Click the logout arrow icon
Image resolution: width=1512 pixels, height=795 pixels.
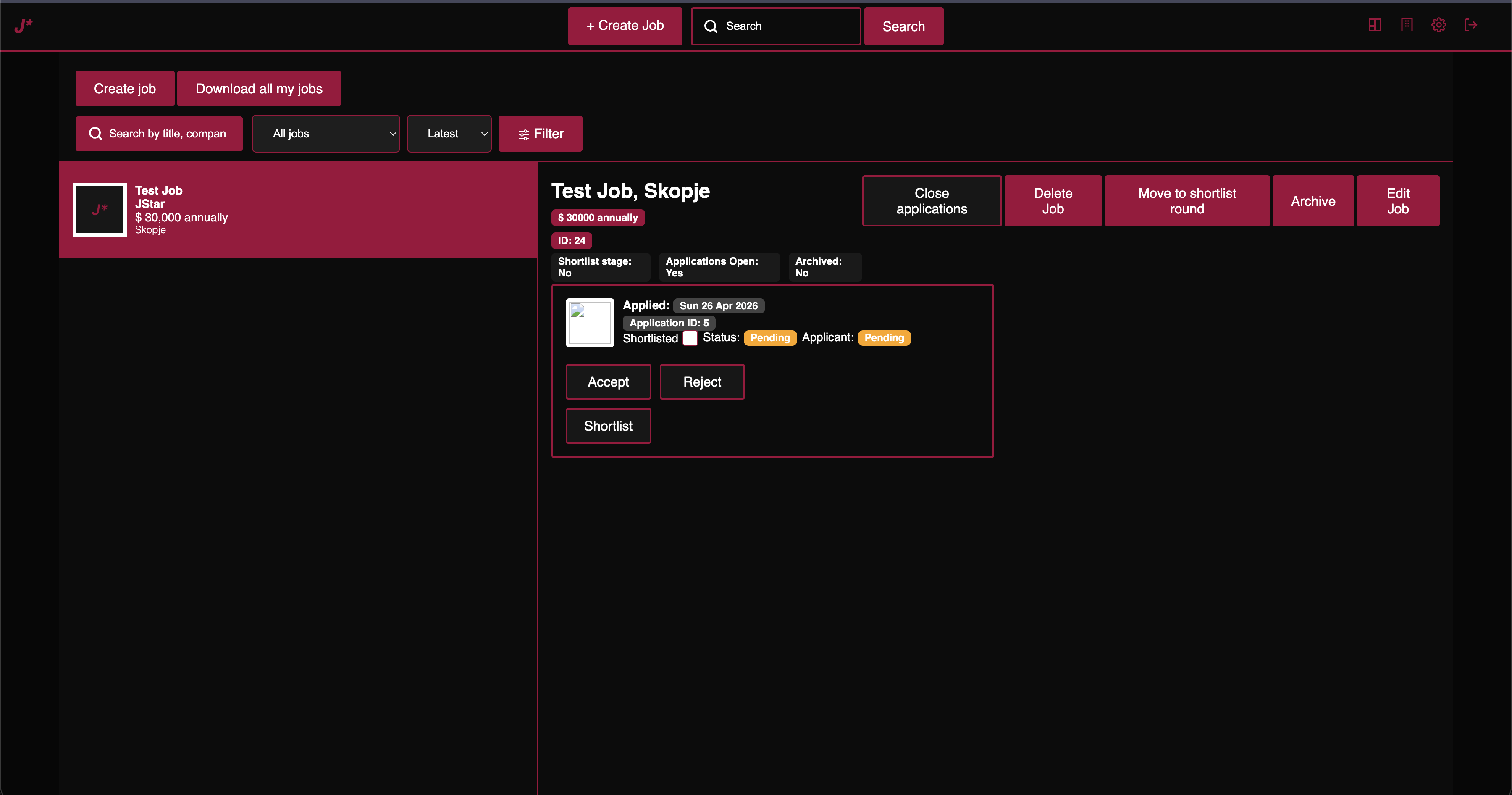[1470, 25]
